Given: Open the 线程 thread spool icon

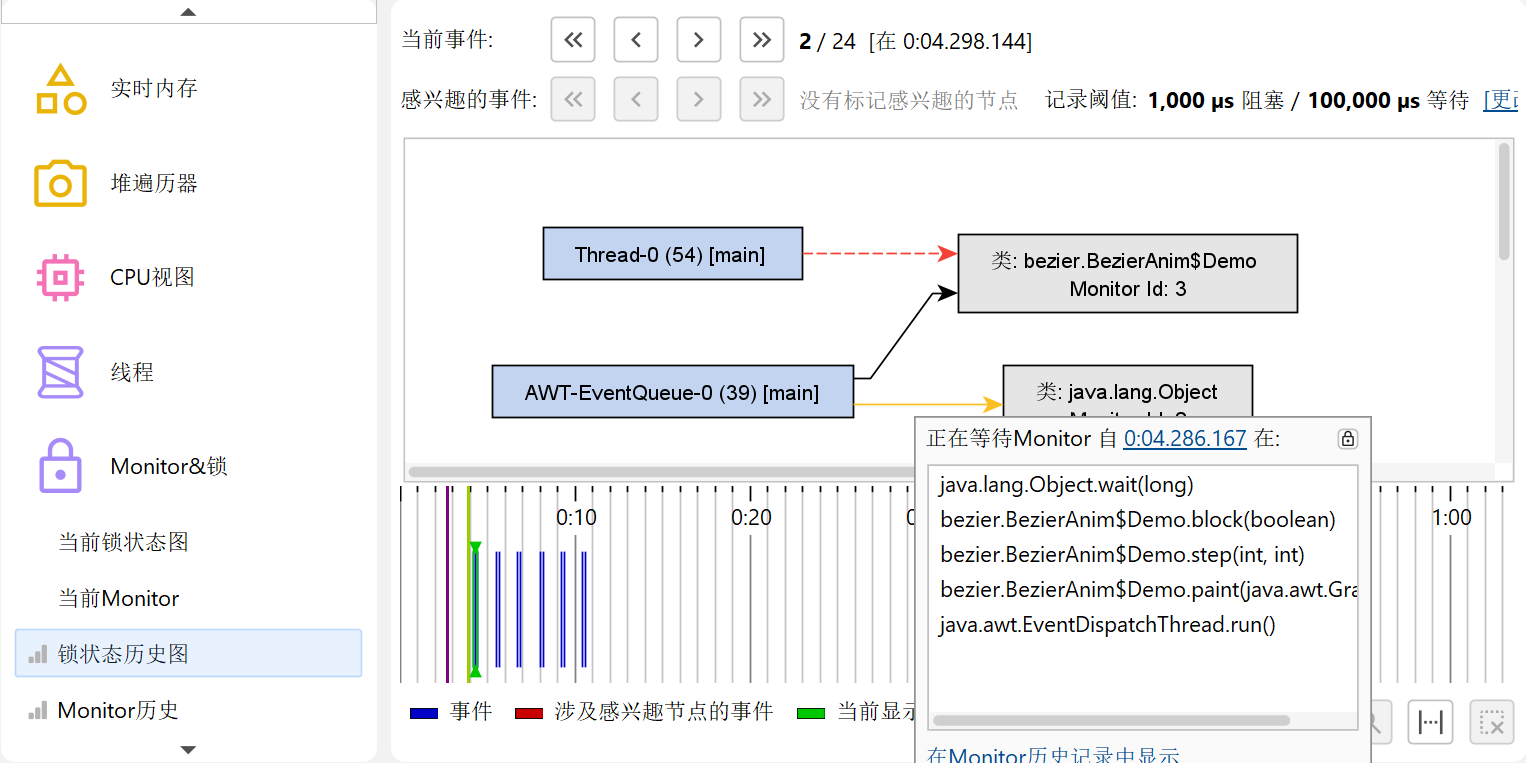Looking at the screenshot, I should pos(60,372).
